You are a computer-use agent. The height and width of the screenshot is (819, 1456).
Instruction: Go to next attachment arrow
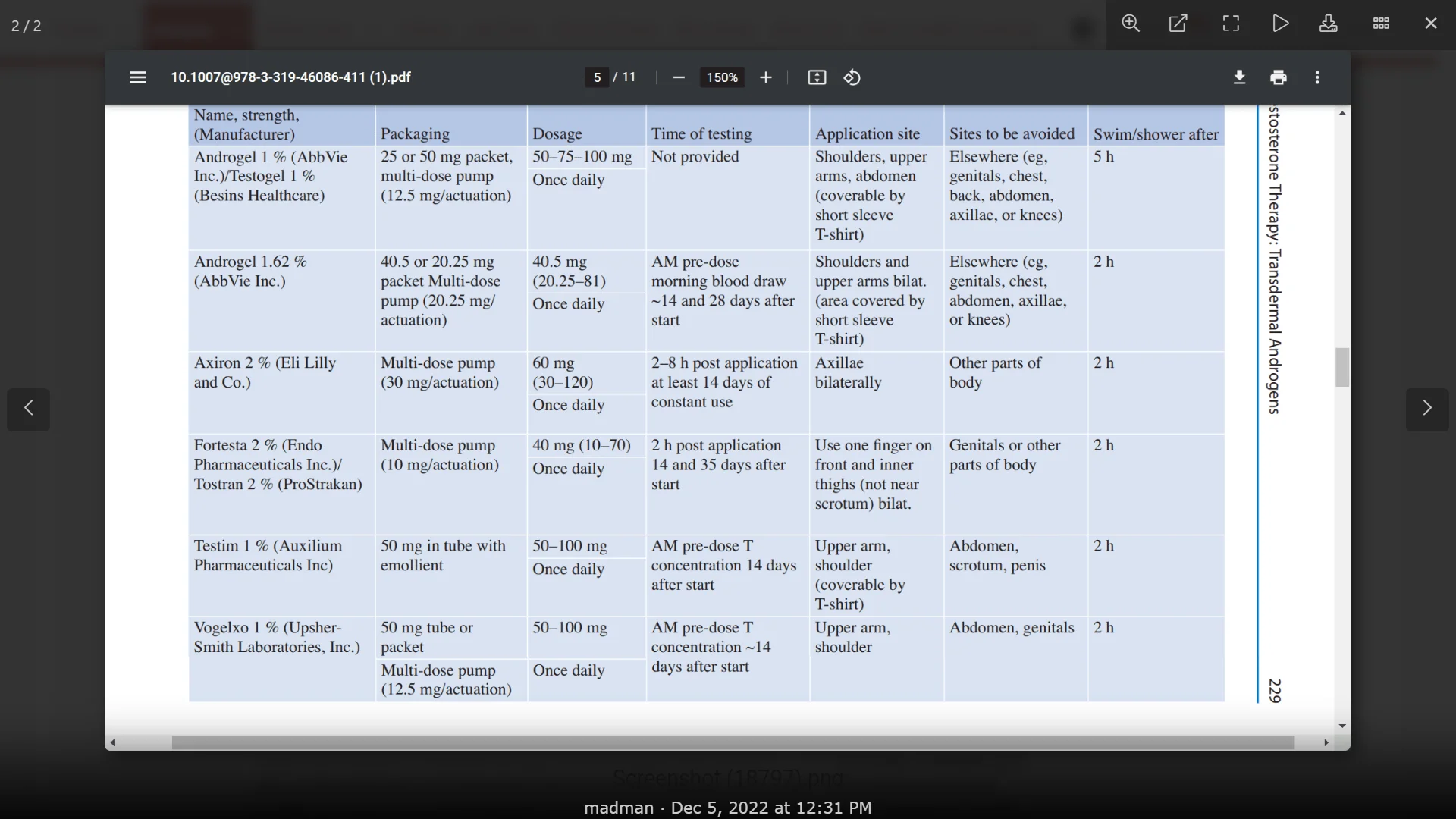pos(1427,409)
